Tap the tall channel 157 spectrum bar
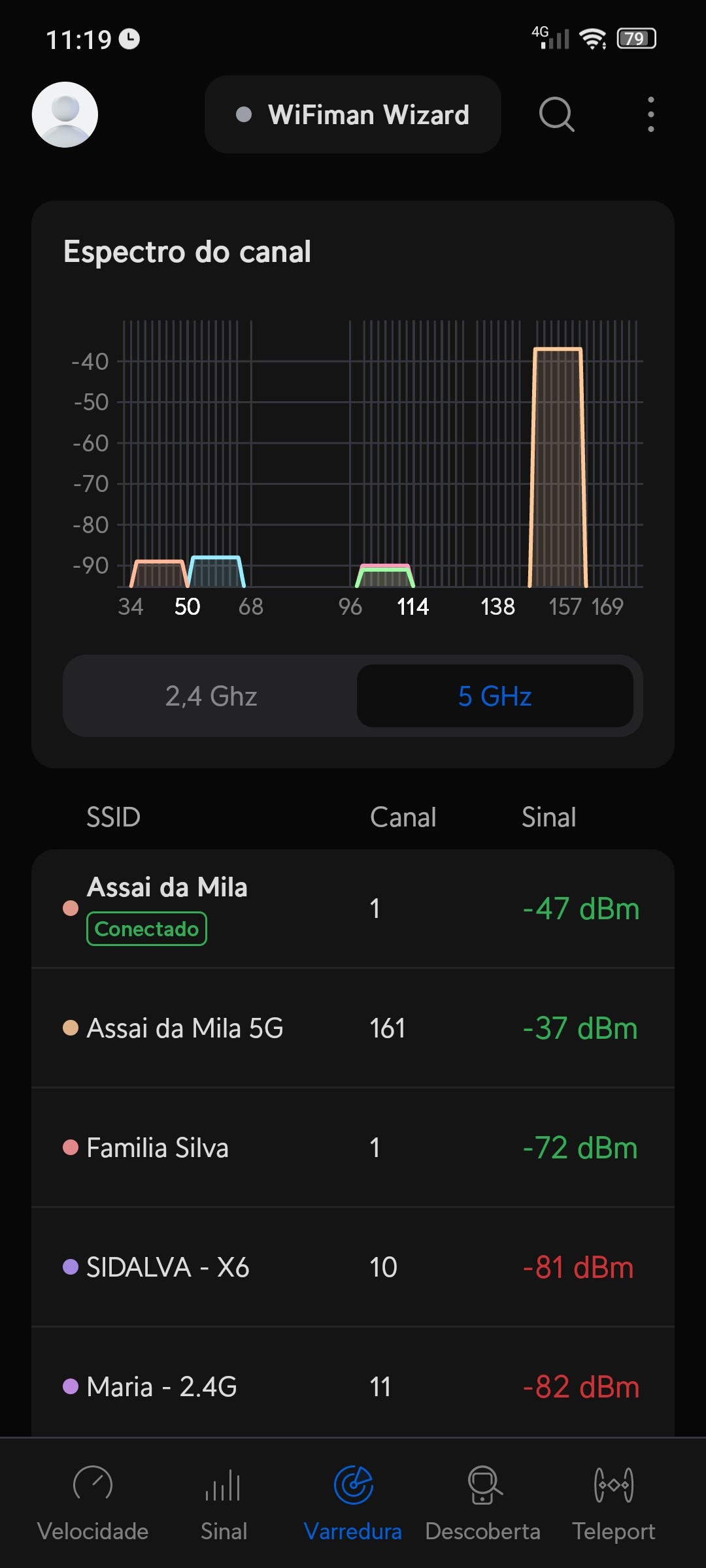 click(558, 467)
